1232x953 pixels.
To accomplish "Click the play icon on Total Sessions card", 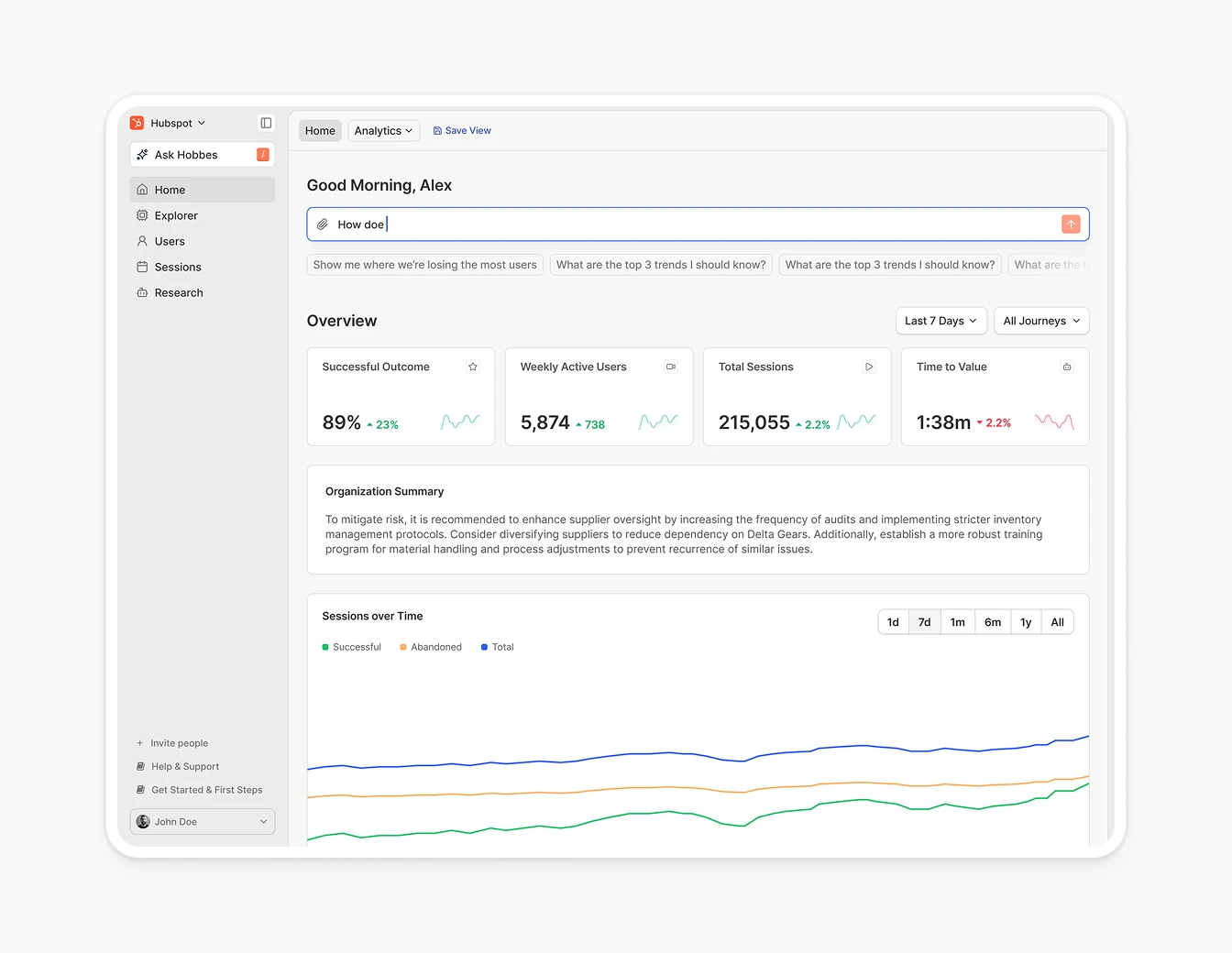I will pyautogui.click(x=869, y=366).
